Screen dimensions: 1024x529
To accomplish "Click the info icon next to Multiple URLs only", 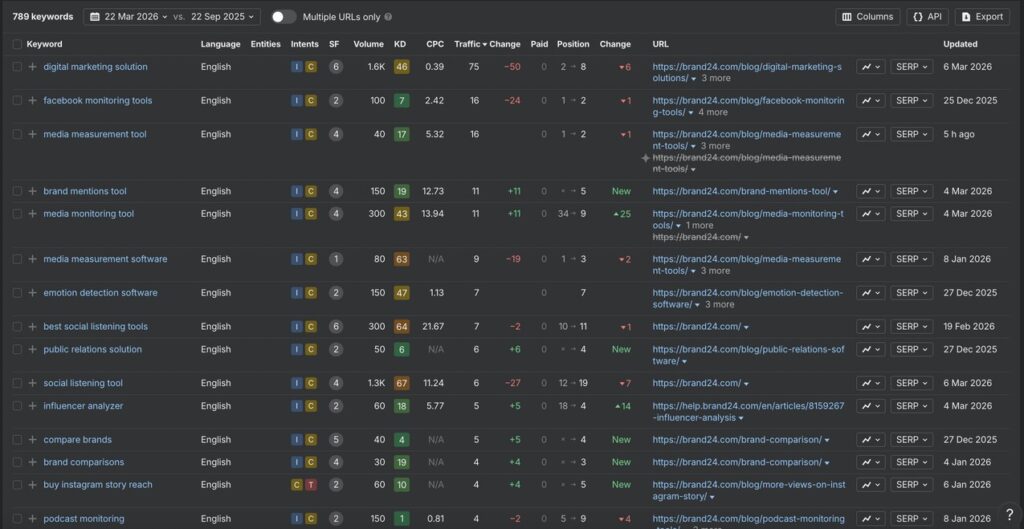I will (x=388, y=17).
